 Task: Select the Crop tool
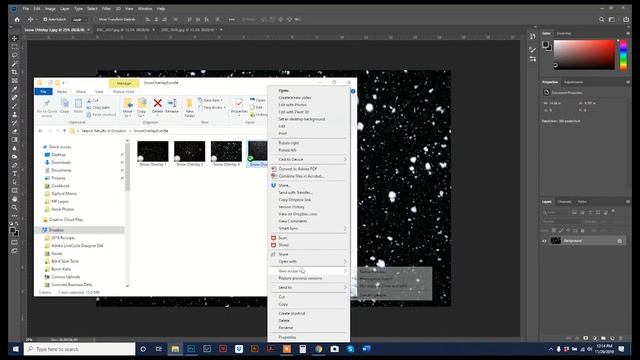point(15,72)
